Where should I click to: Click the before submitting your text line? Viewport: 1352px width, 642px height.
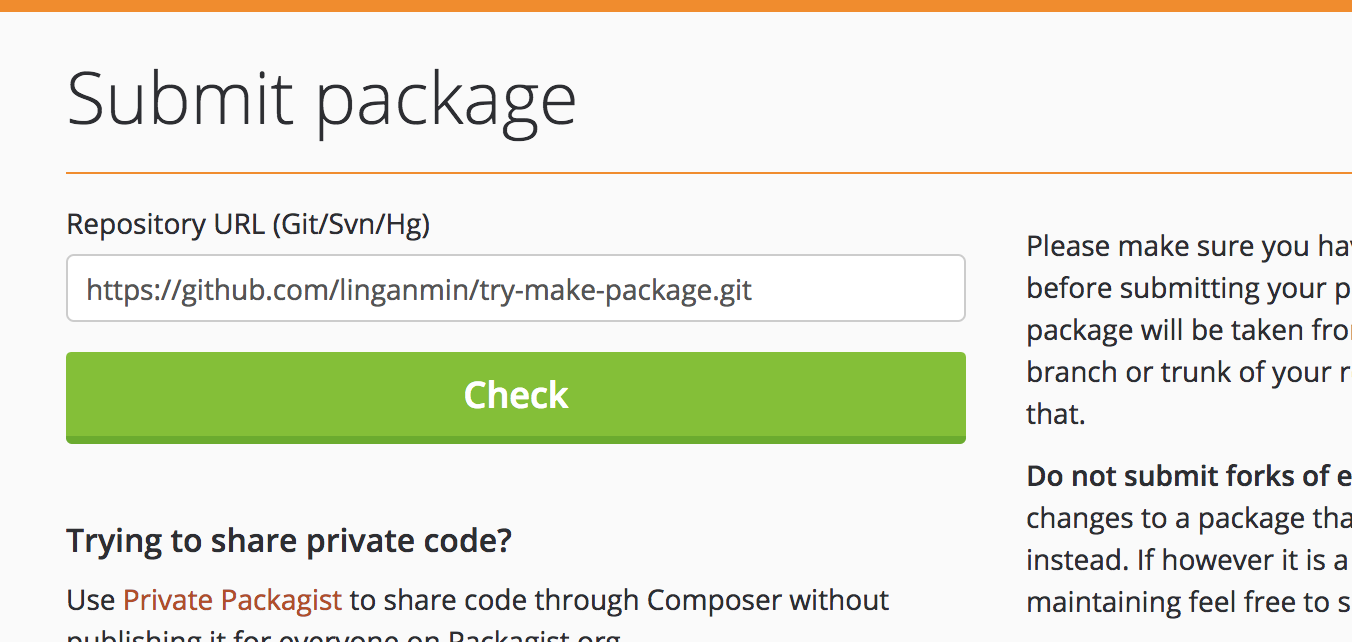(1189, 288)
